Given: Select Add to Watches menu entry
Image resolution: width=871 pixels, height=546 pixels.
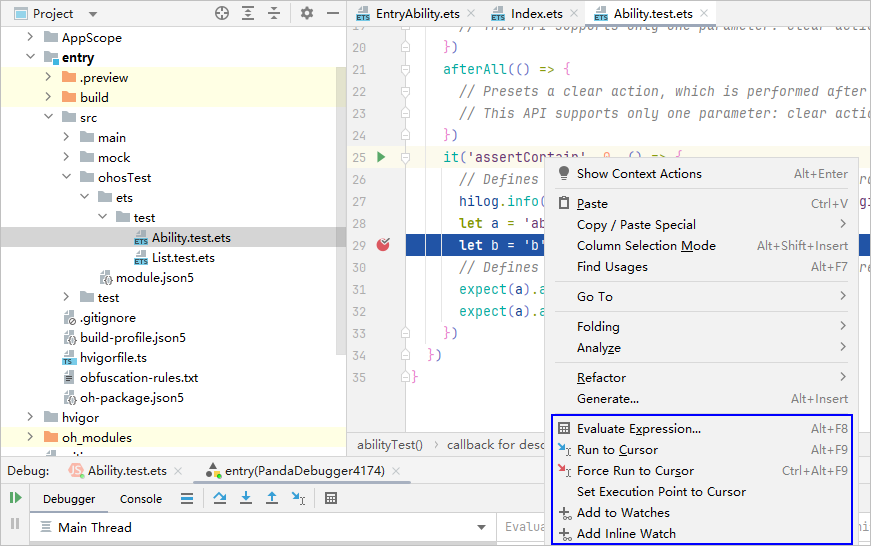Looking at the screenshot, I should [622, 513].
